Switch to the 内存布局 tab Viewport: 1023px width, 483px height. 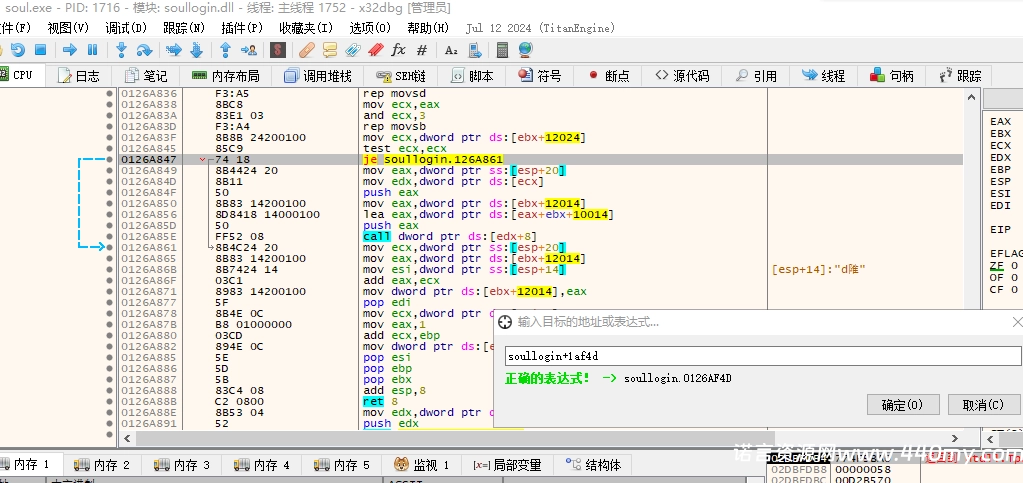pos(226,76)
